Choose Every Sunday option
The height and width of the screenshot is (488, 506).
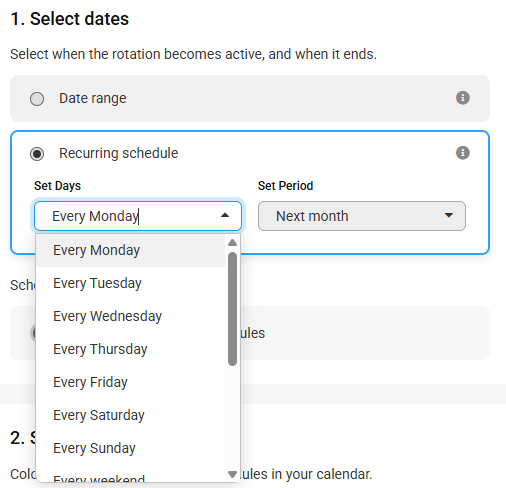tap(131, 448)
